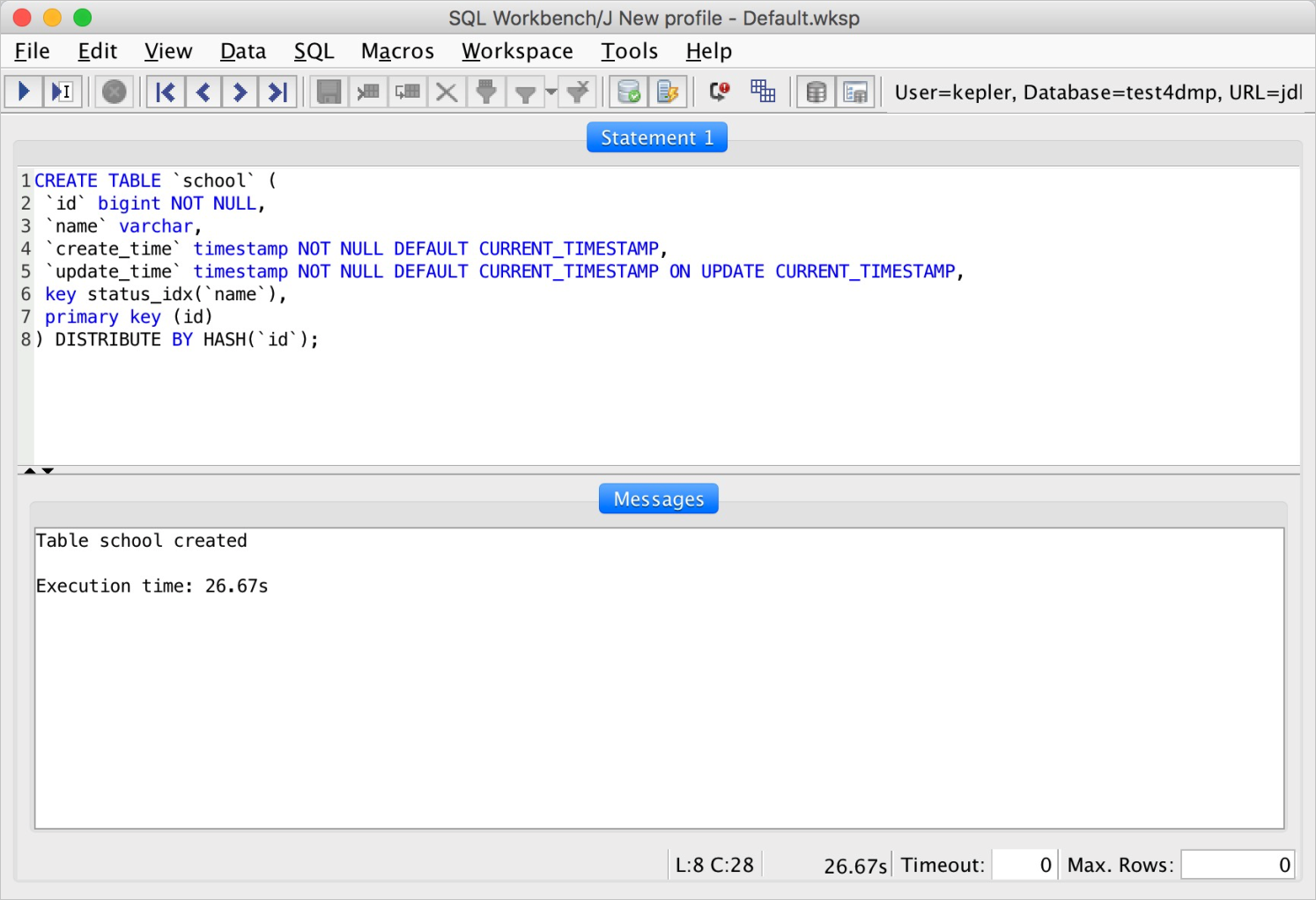Jump to the last statement in history
This screenshot has width=1316, height=900.
[x=277, y=92]
